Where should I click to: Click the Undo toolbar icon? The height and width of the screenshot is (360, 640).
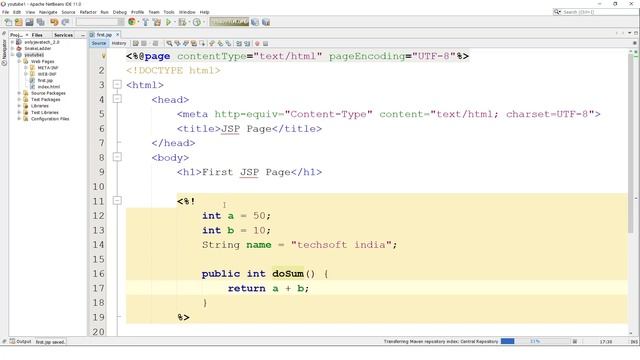(x=54, y=22)
